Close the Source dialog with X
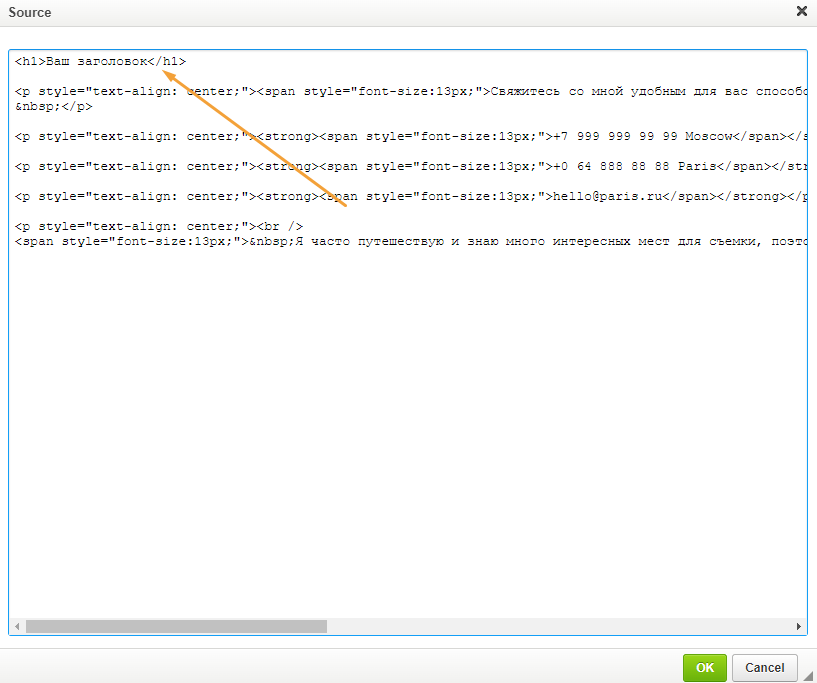The height and width of the screenshot is (683, 817). [x=802, y=11]
